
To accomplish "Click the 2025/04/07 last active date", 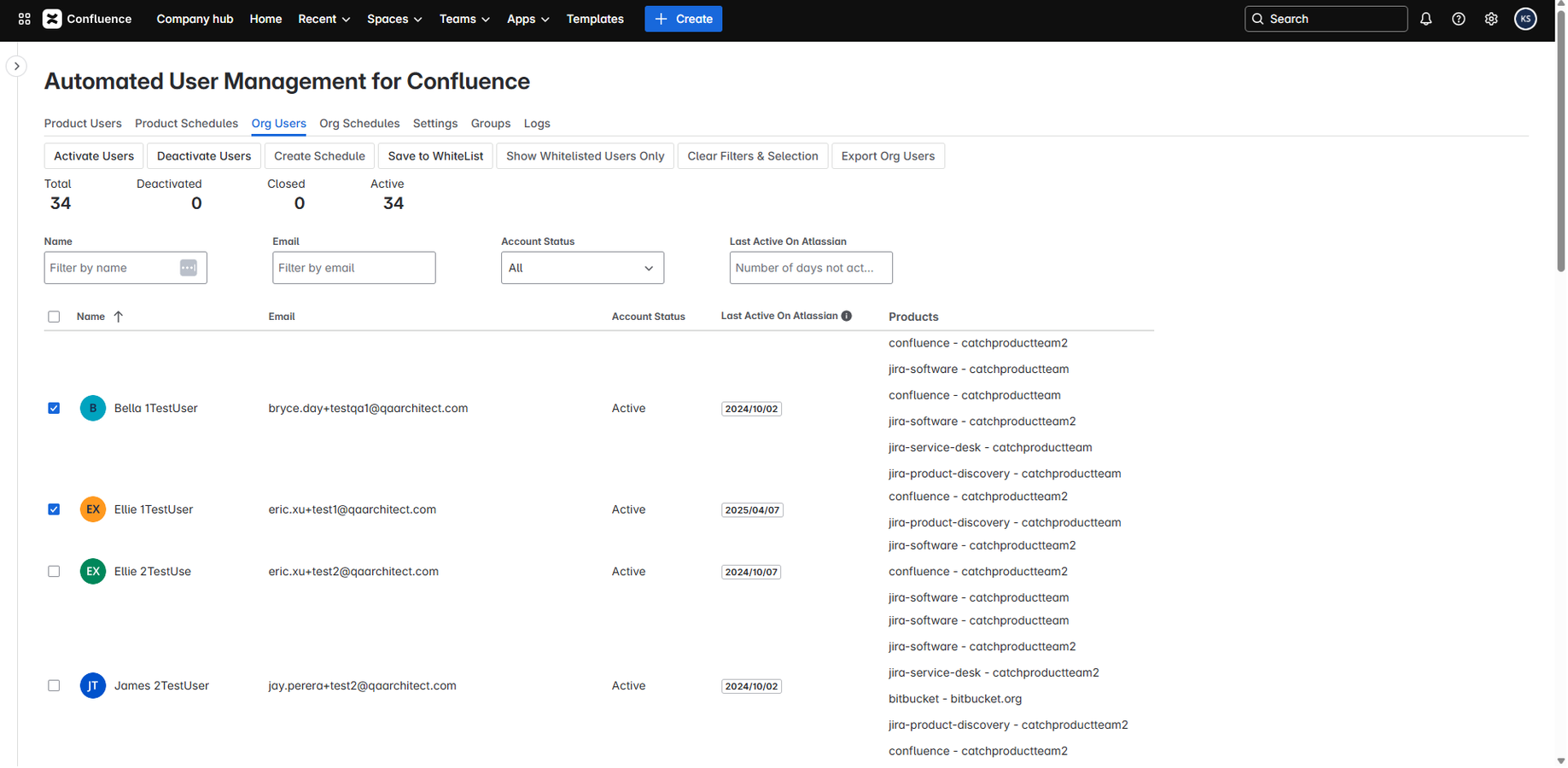I will point(752,510).
